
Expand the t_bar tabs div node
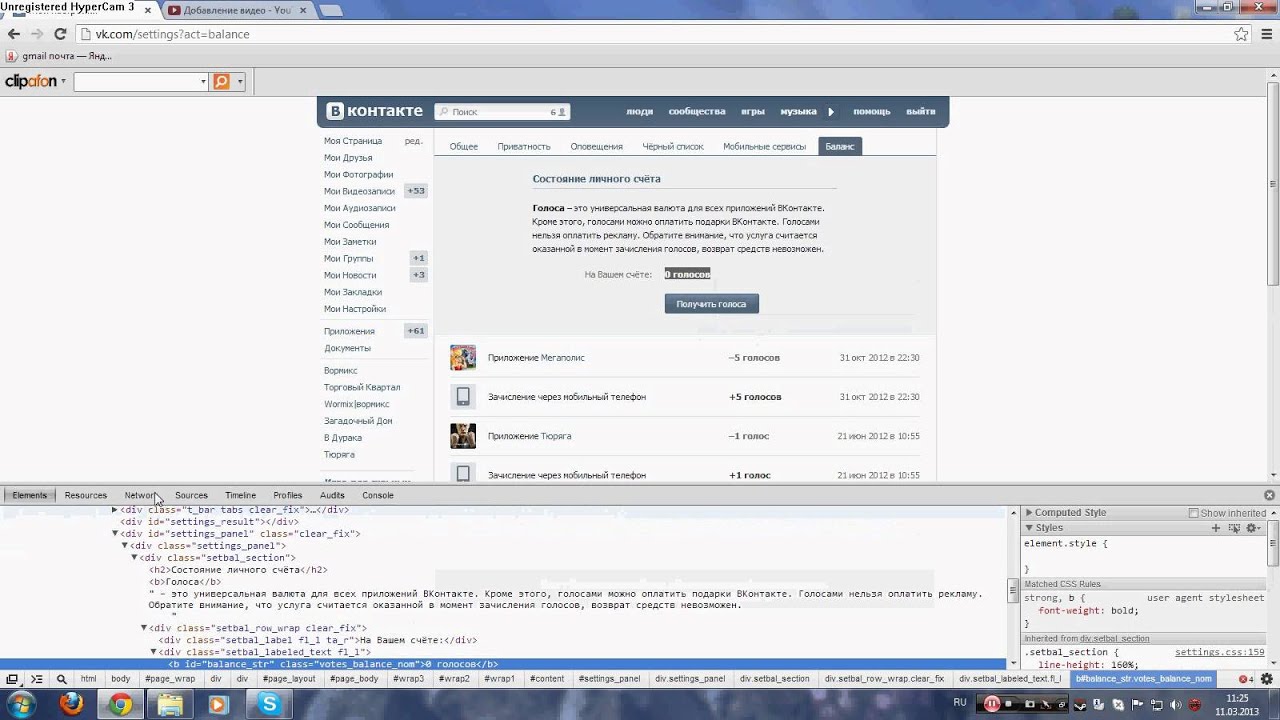pos(115,510)
